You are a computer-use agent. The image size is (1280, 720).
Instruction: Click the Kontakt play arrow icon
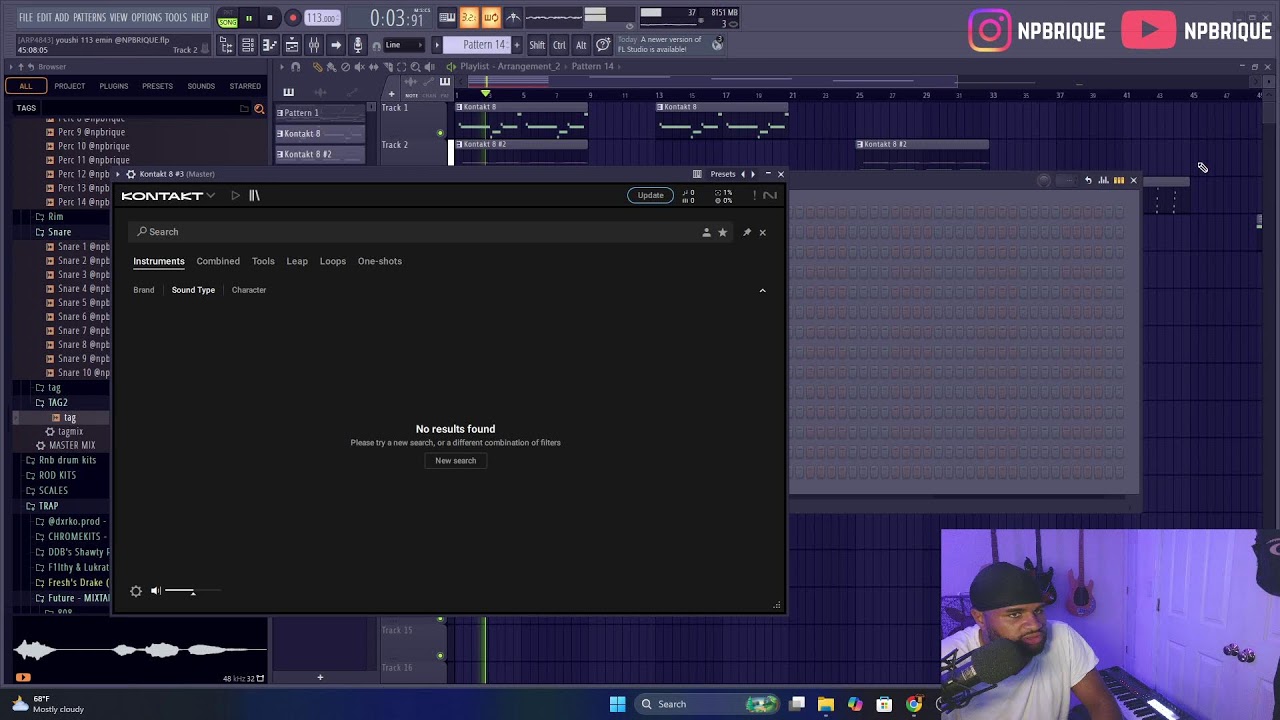coord(235,196)
